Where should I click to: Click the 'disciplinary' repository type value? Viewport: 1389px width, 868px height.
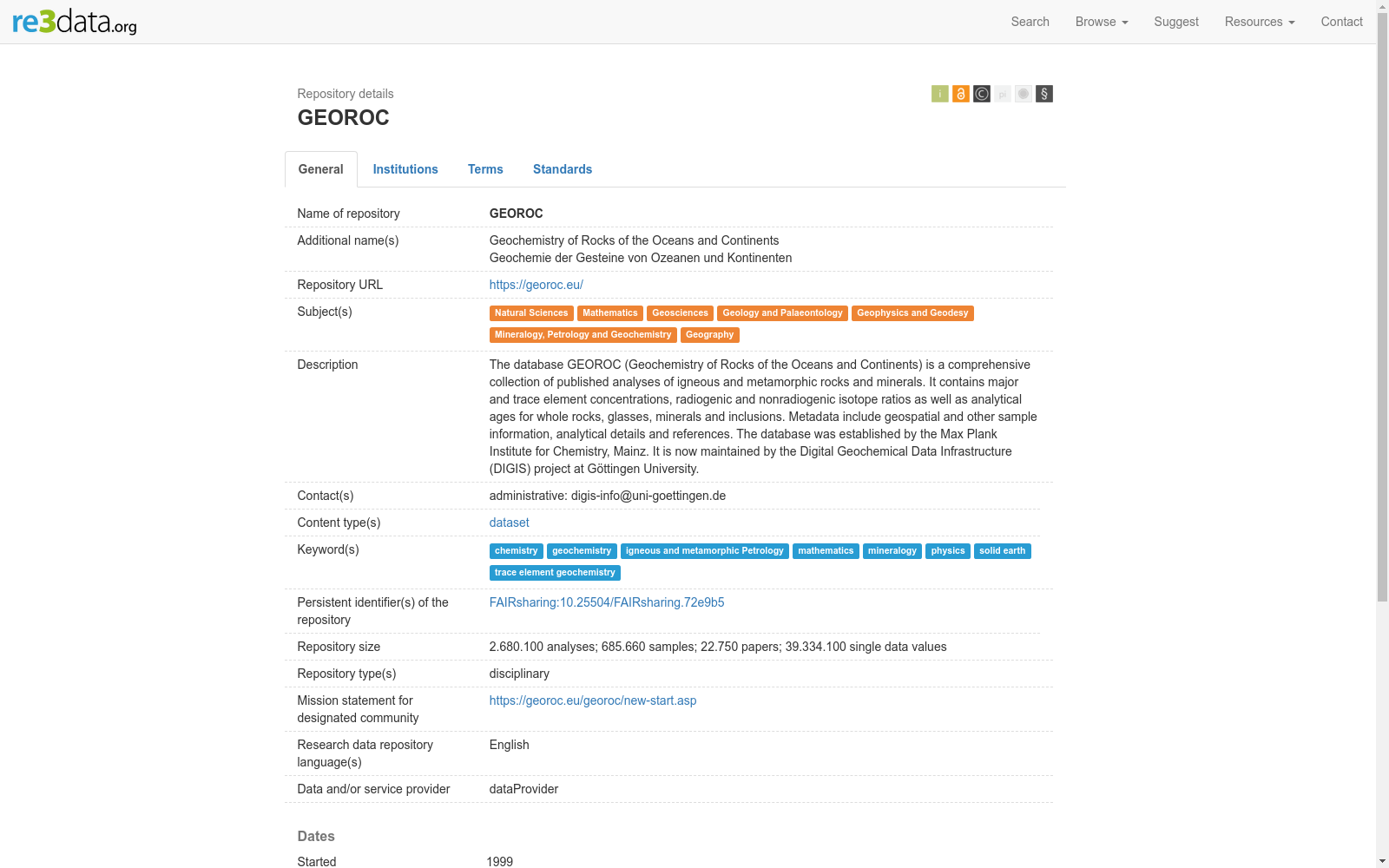click(519, 674)
